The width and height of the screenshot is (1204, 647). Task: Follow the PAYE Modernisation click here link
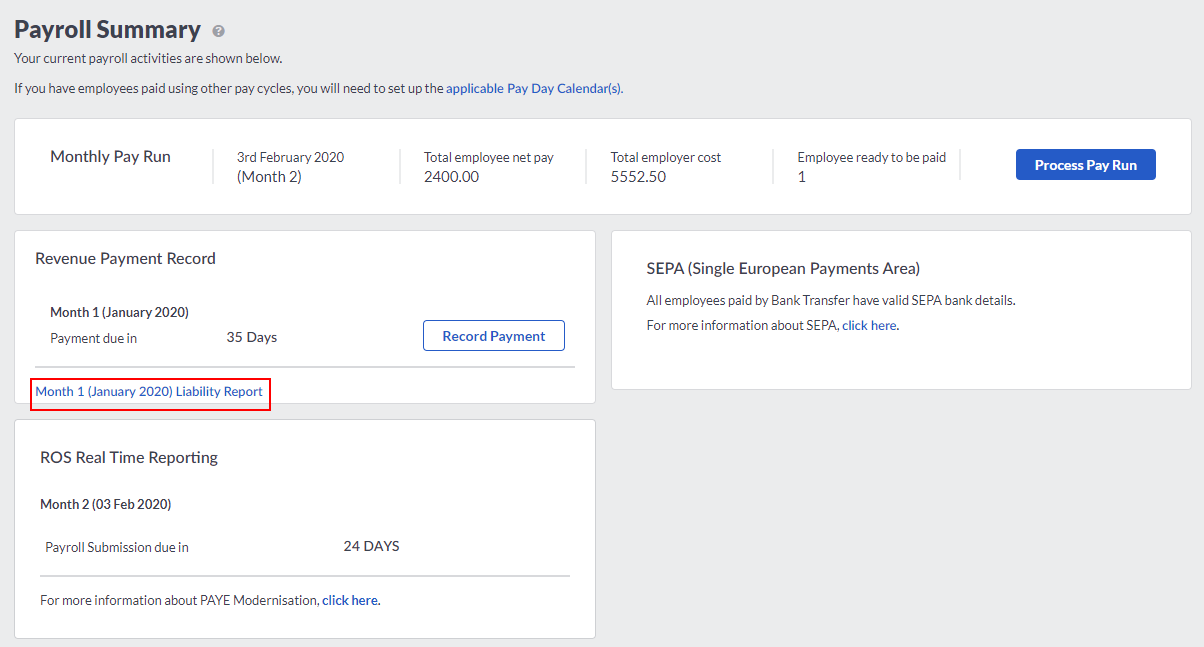click(350, 601)
